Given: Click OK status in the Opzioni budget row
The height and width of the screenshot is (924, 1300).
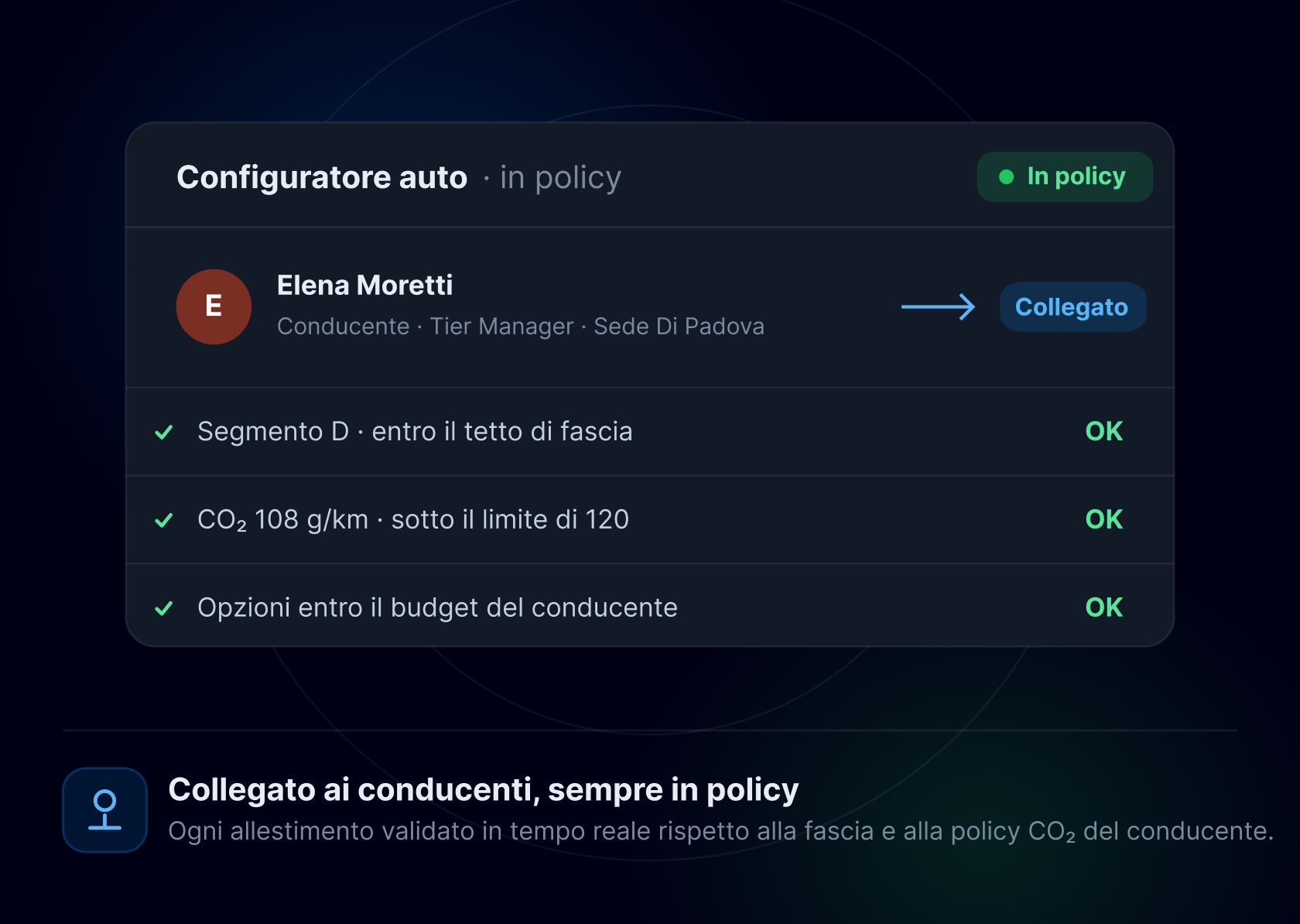Looking at the screenshot, I should [x=1104, y=607].
